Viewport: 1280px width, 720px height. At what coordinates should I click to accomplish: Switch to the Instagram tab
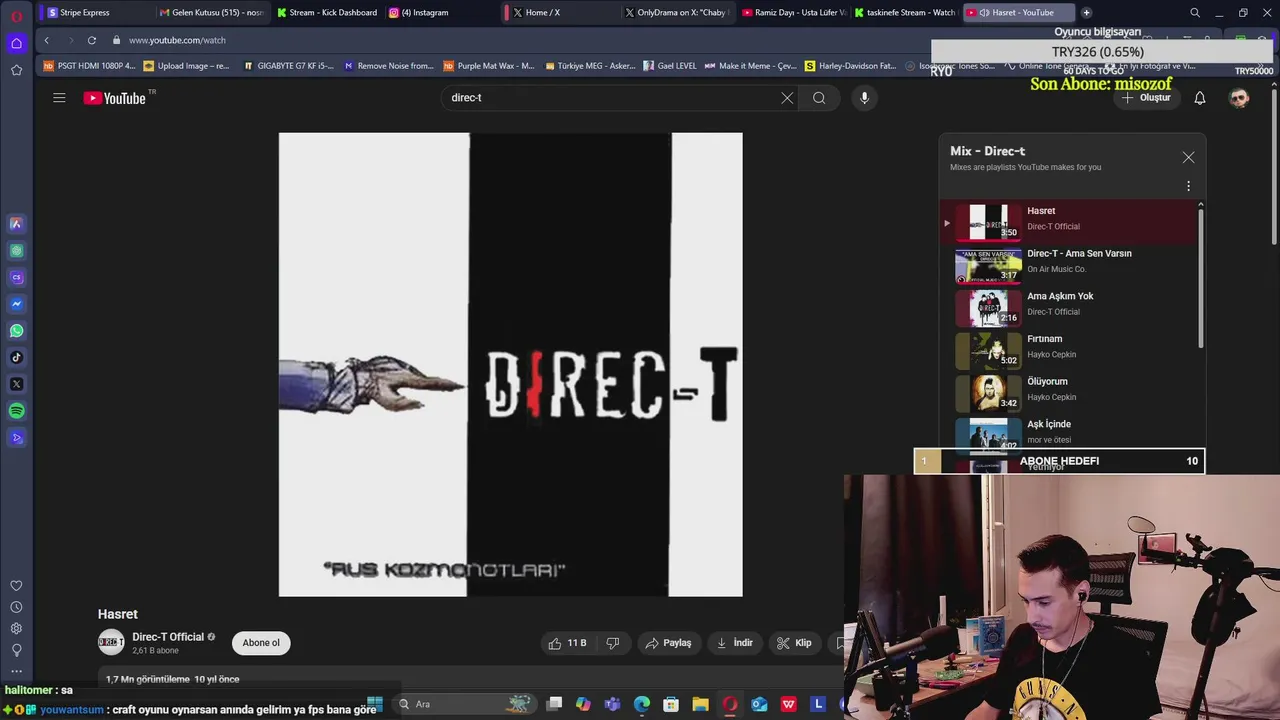pos(440,12)
